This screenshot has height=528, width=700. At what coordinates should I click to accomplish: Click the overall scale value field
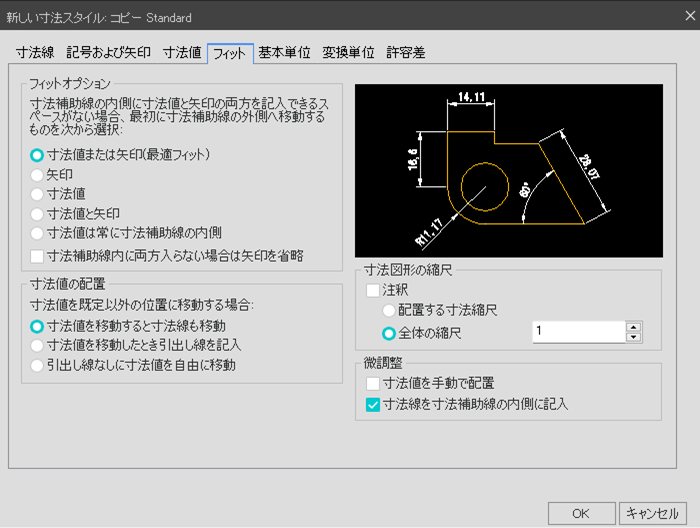(579, 332)
